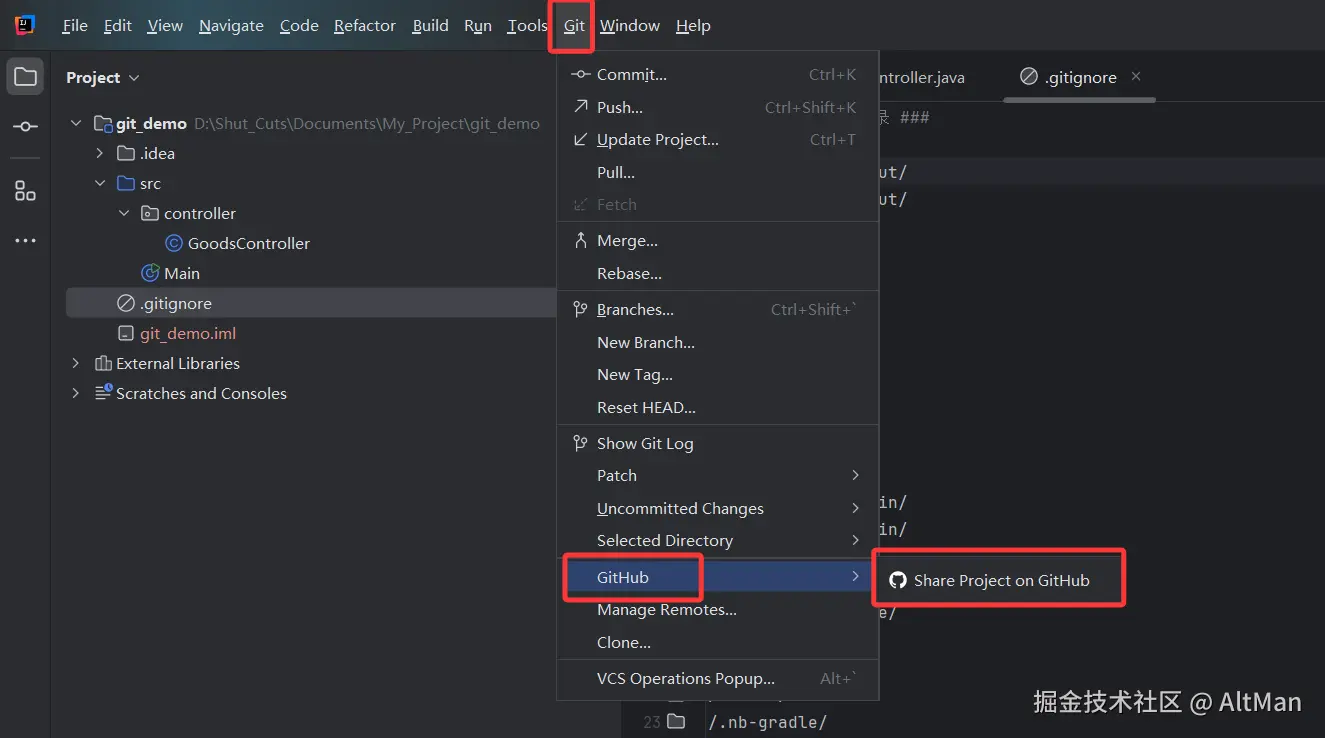Viewport: 1325px width, 738px height.
Task: Select GitHub submenu entry
Action: pyautogui.click(x=718, y=577)
